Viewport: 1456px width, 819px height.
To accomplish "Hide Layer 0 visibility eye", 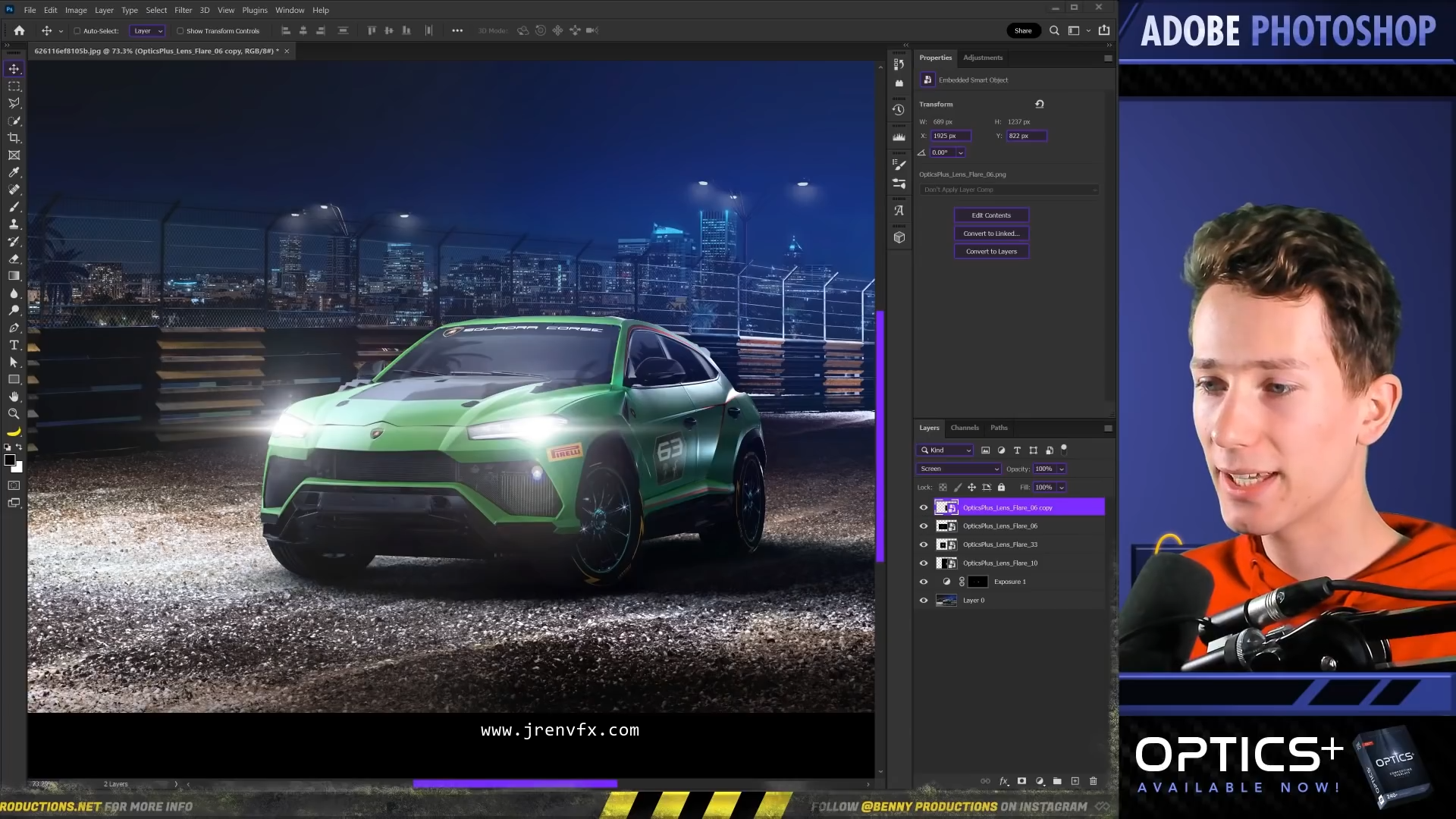I will coord(924,601).
